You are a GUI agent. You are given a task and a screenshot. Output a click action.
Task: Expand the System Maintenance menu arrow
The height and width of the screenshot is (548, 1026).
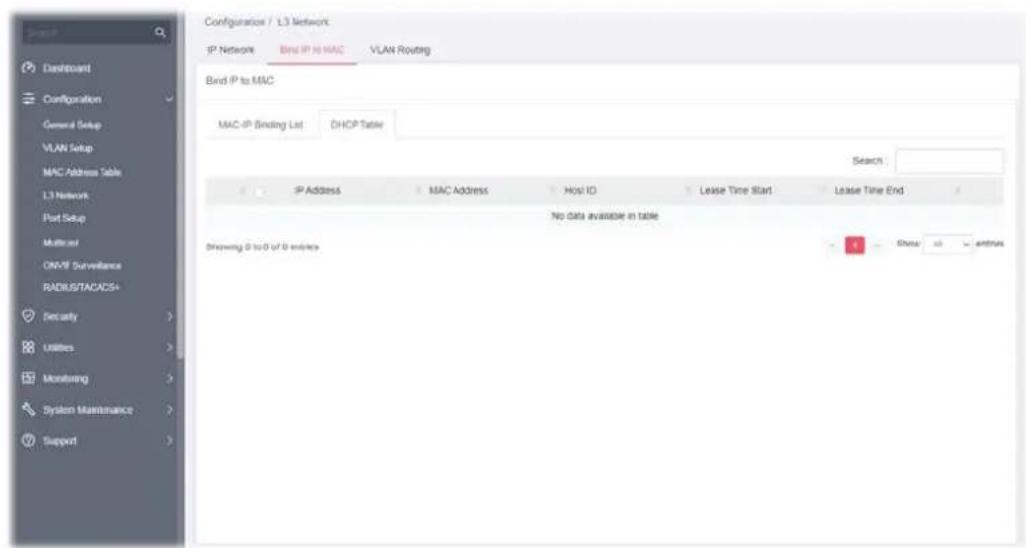[x=169, y=410]
